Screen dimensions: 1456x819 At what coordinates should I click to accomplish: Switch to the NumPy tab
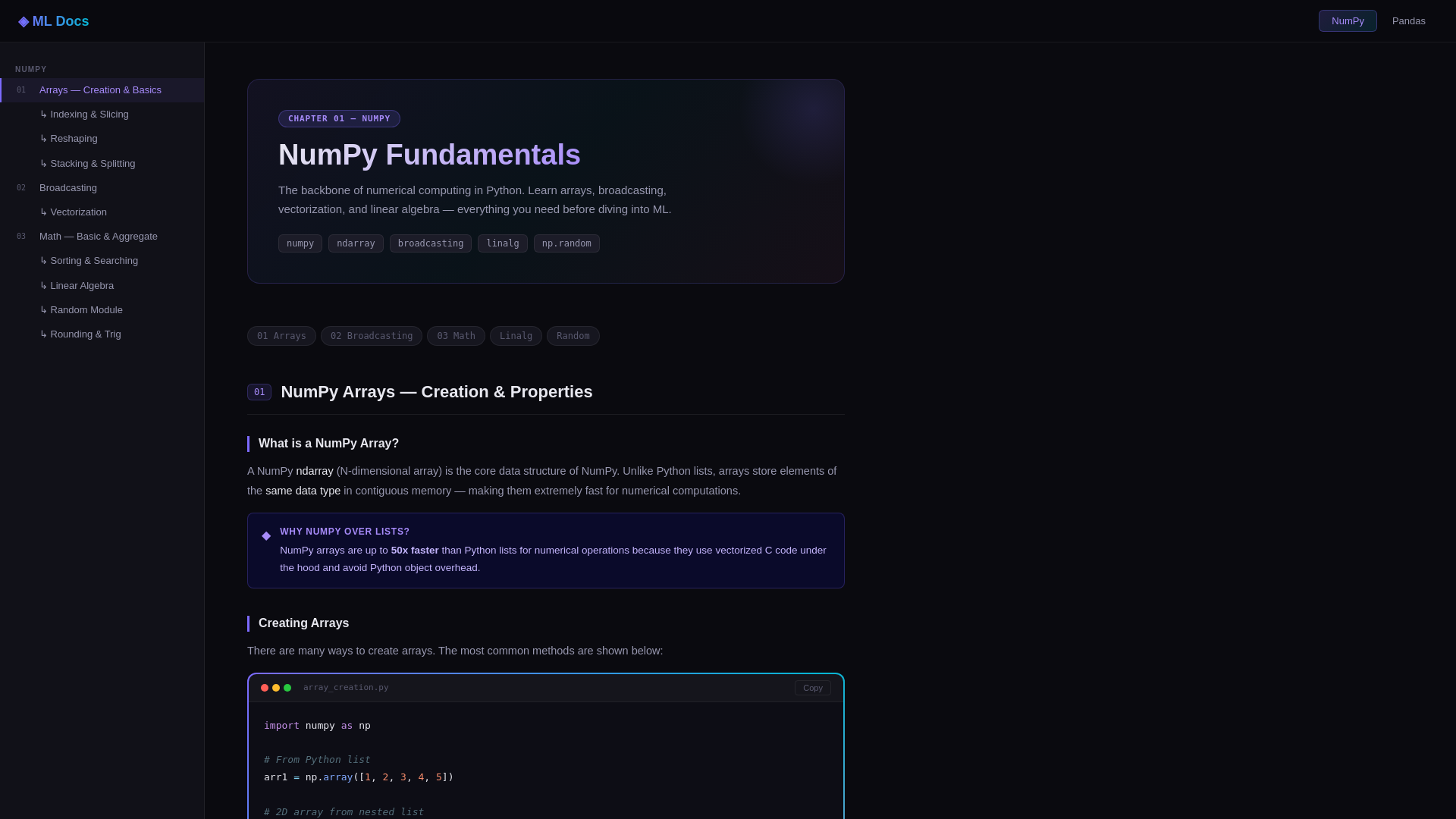[1348, 21]
